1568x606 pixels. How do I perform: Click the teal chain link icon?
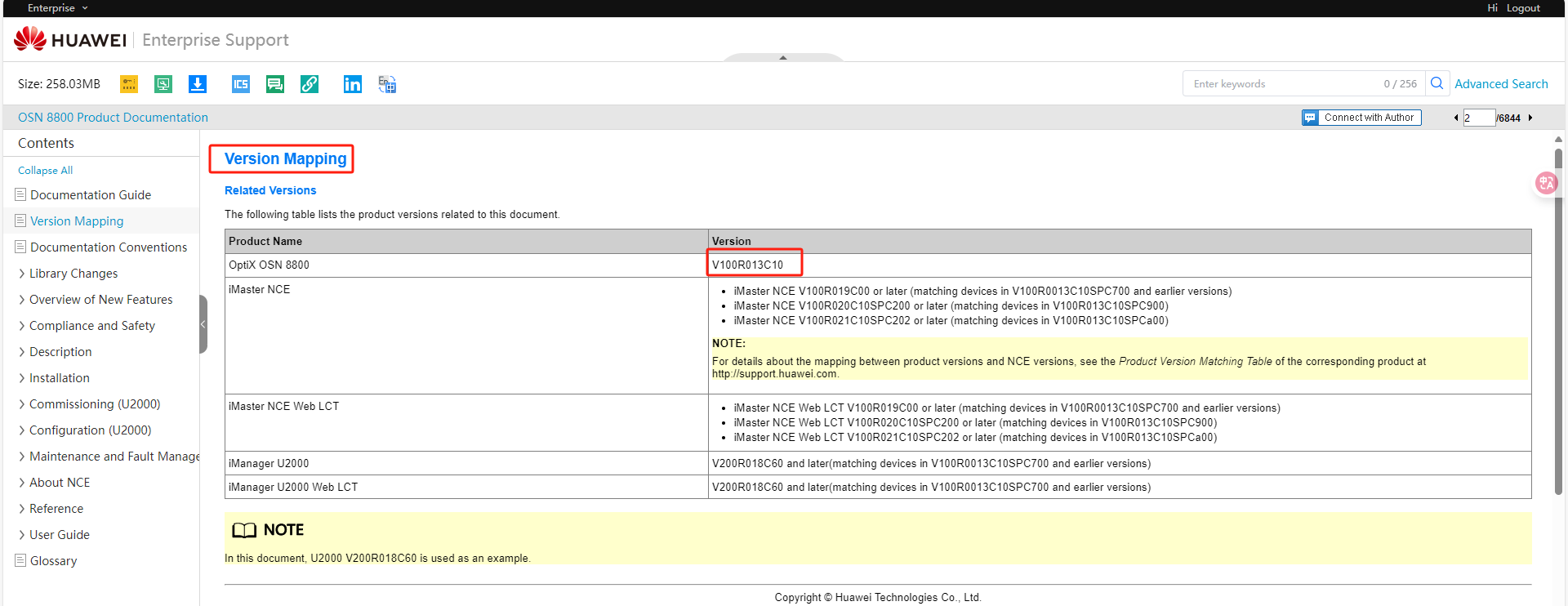point(310,84)
